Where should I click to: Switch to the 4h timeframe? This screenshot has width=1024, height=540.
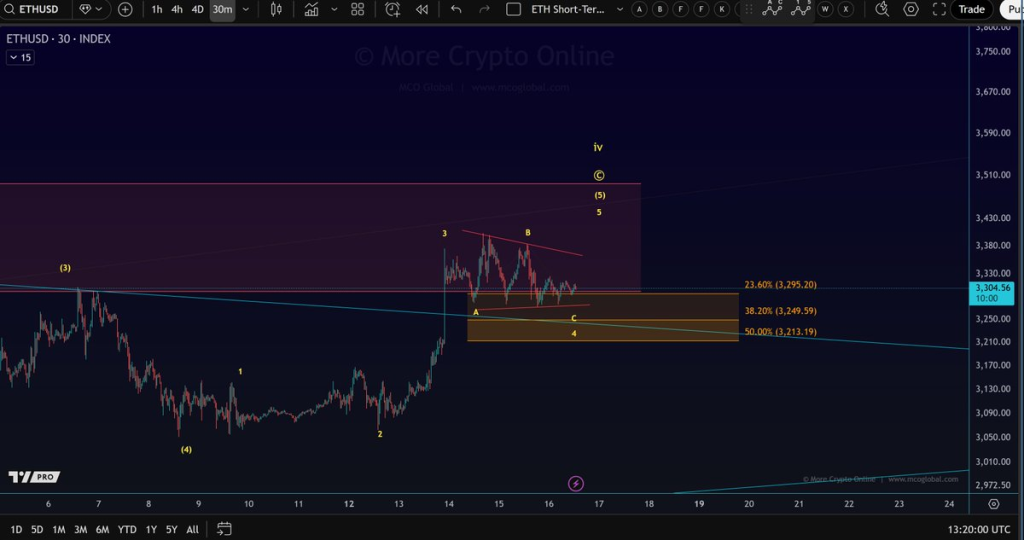pos(177,9)
